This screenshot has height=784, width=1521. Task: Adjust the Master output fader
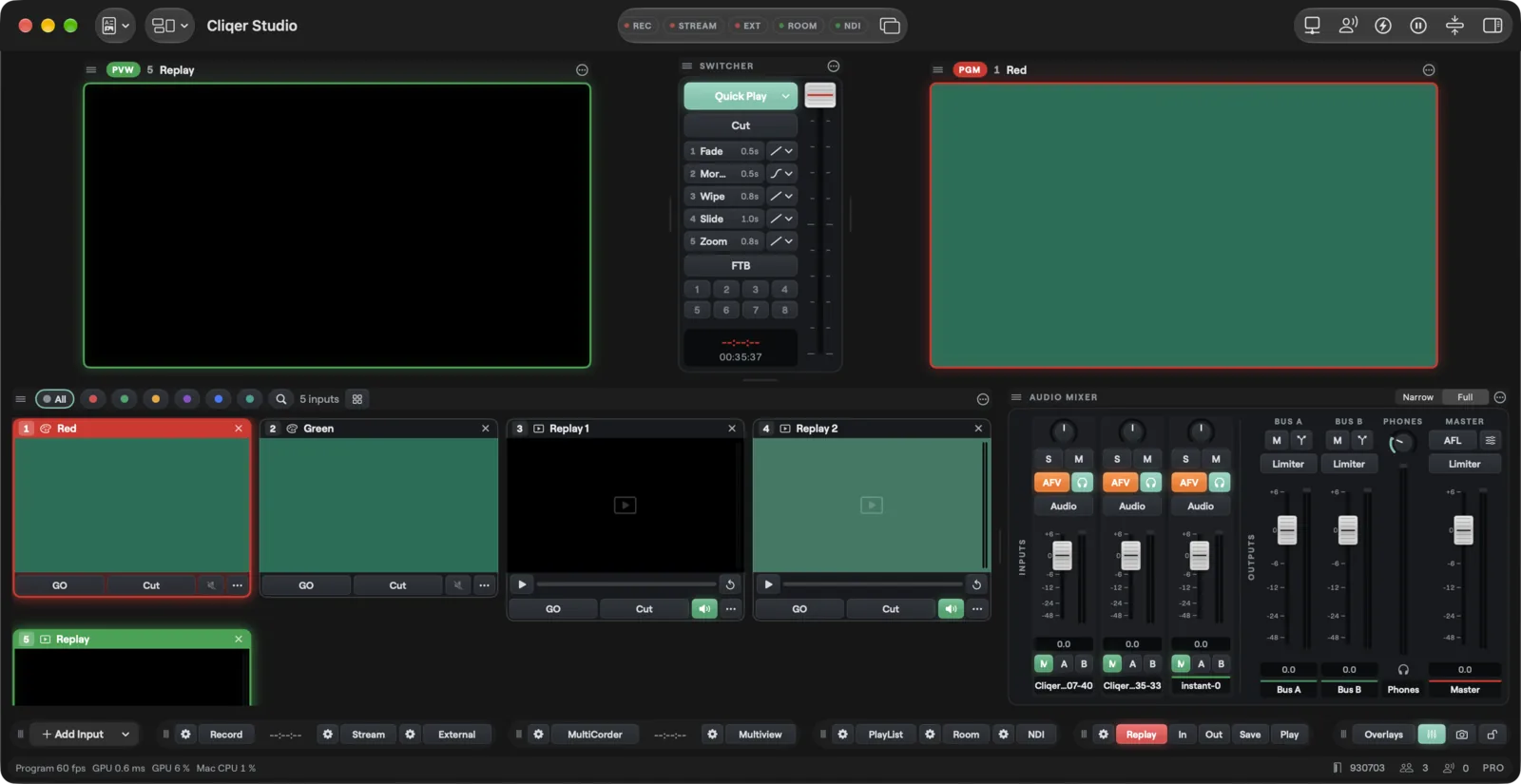tap(1463, 530)
